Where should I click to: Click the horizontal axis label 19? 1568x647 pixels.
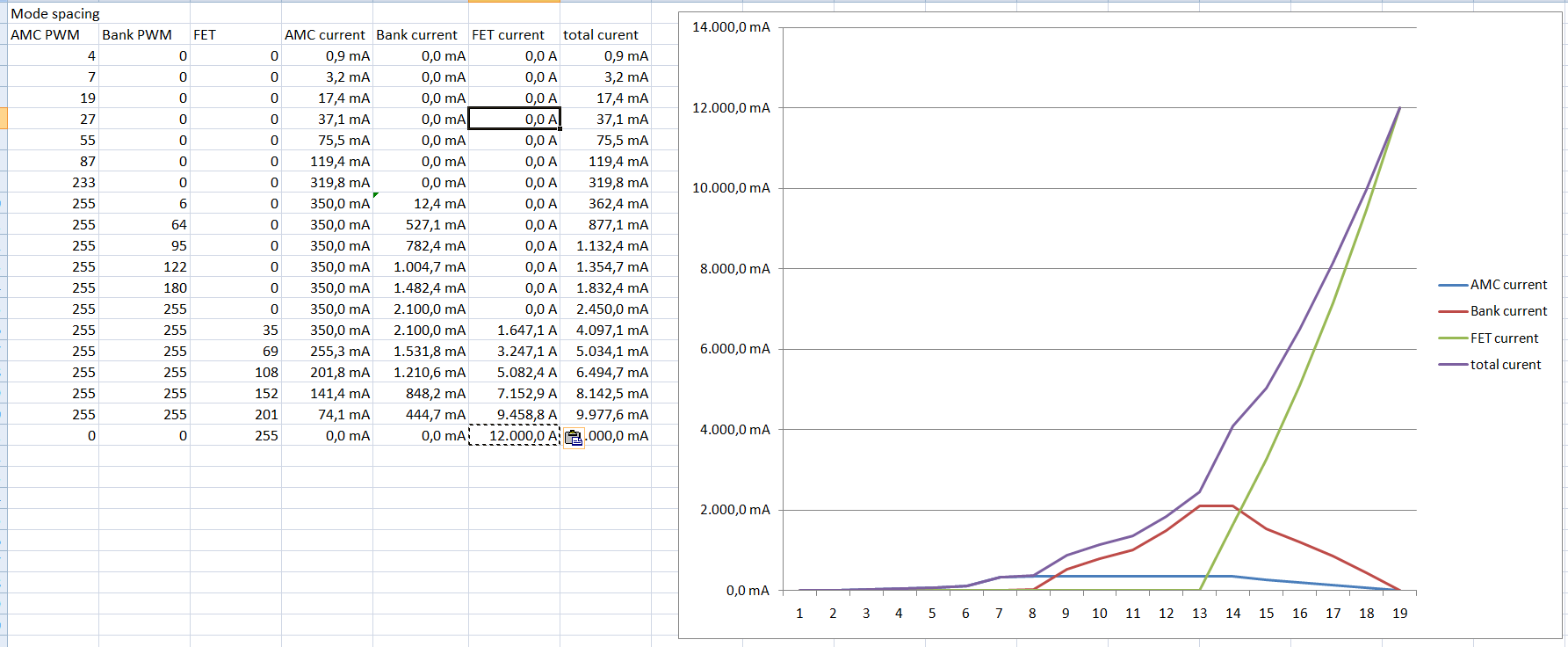point(1399,614)
